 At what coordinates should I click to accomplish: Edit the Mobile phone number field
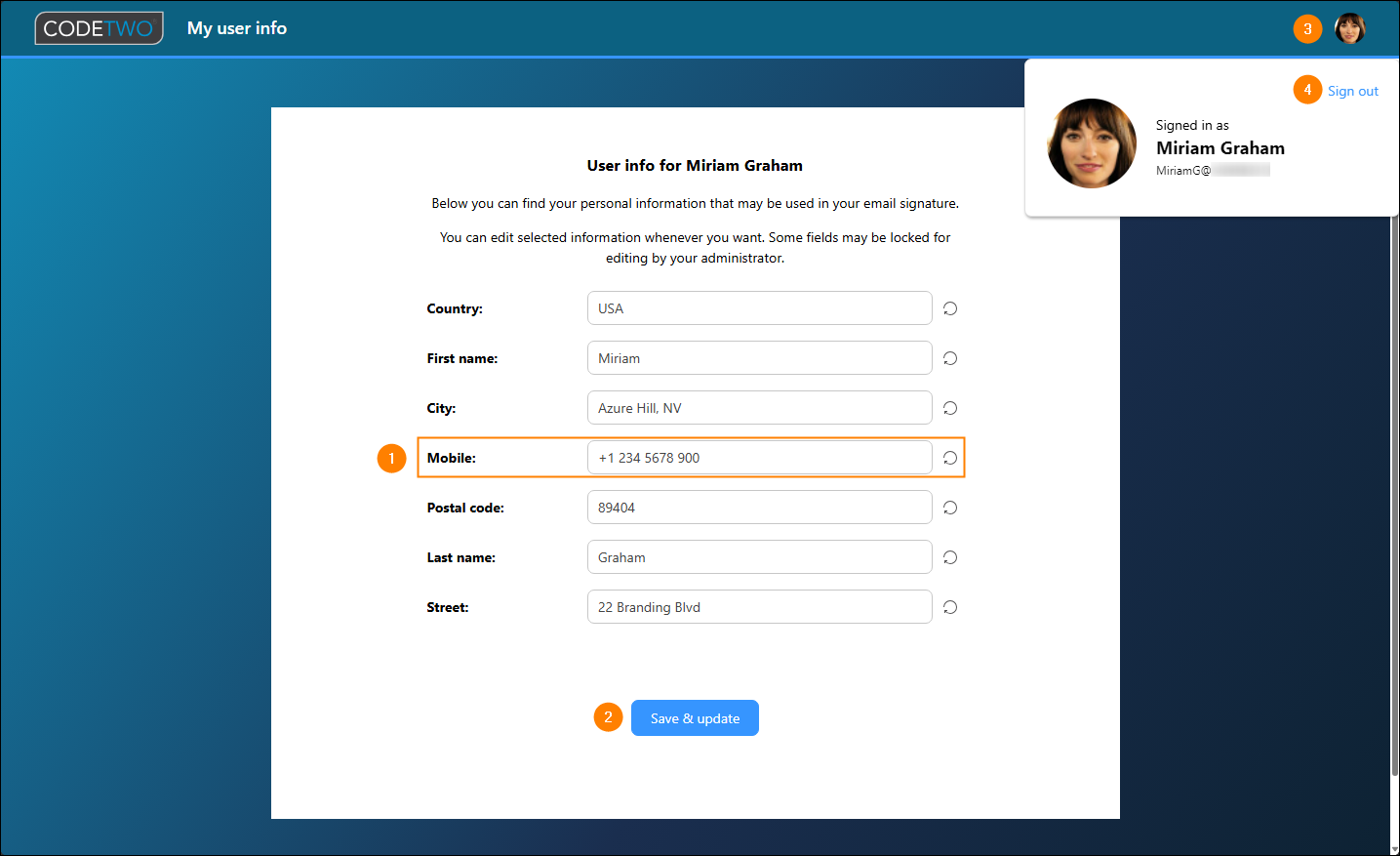pyautogui.click(x=759, y=458)
